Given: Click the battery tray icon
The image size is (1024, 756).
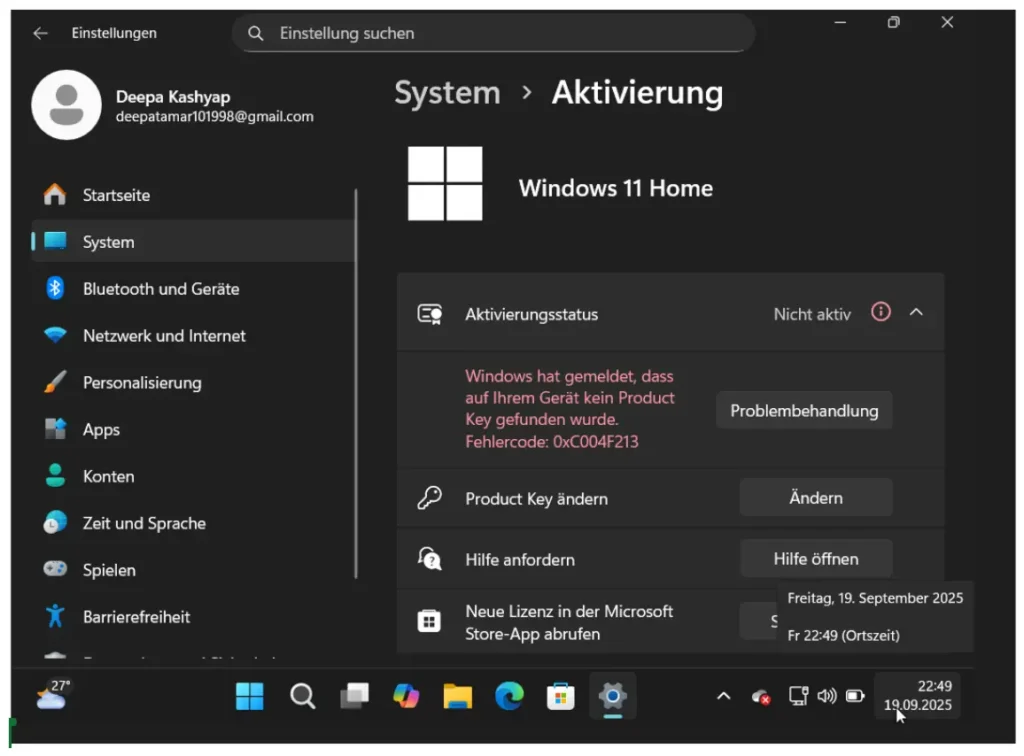Looking at the screenshot, I should pyautogui.click(x=855, y=696).
